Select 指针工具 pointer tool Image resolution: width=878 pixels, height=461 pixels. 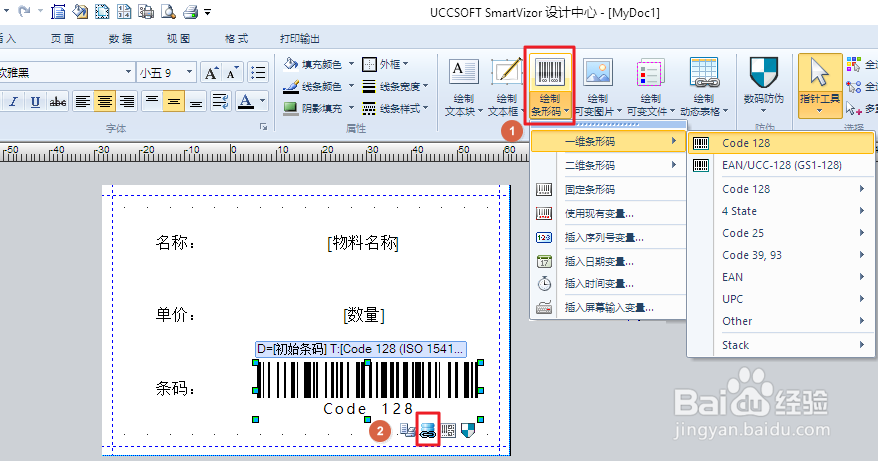coord(820,86)
